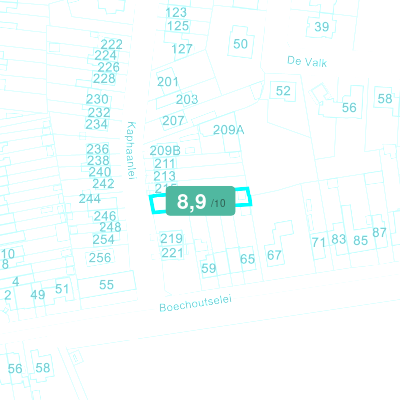The height and width of the screenshot is (400, 400).
Task: Click parcel number 55
Action: (106, 285)
